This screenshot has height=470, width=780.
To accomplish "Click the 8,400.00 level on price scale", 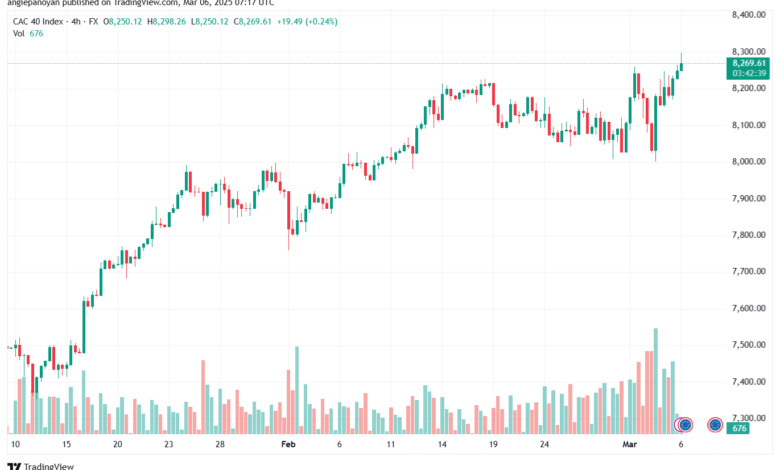I will pyautogui.click(x=749, y=15).
